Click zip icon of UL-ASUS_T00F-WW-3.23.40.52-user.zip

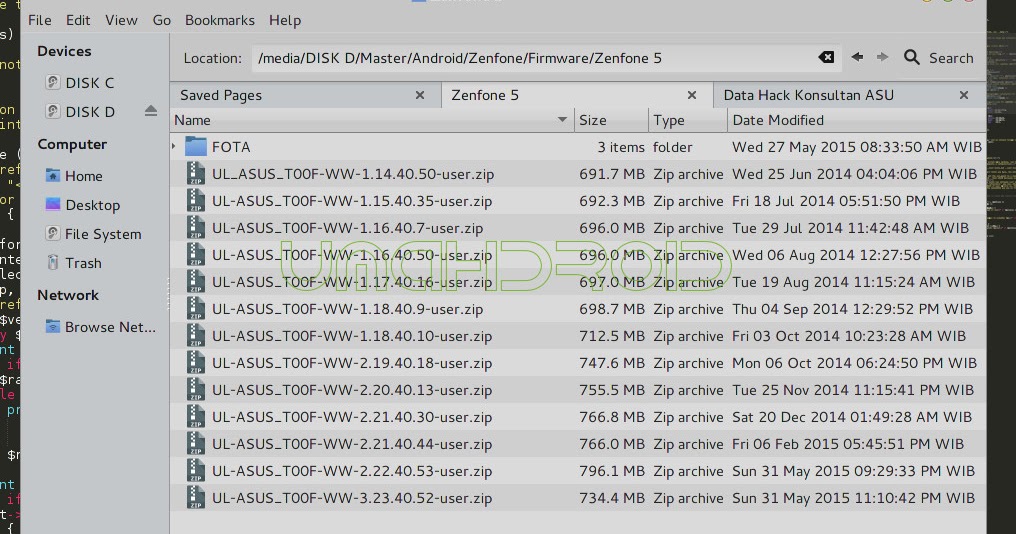(x=196, y=498)
